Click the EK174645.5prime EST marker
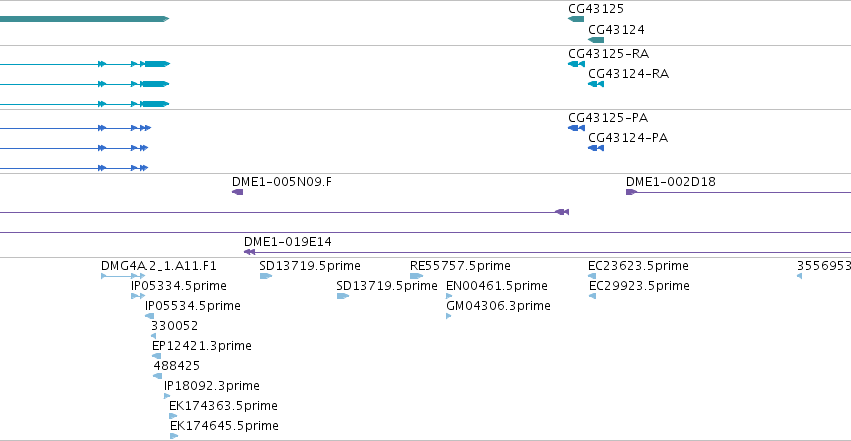851x441 pixels. 174,436
